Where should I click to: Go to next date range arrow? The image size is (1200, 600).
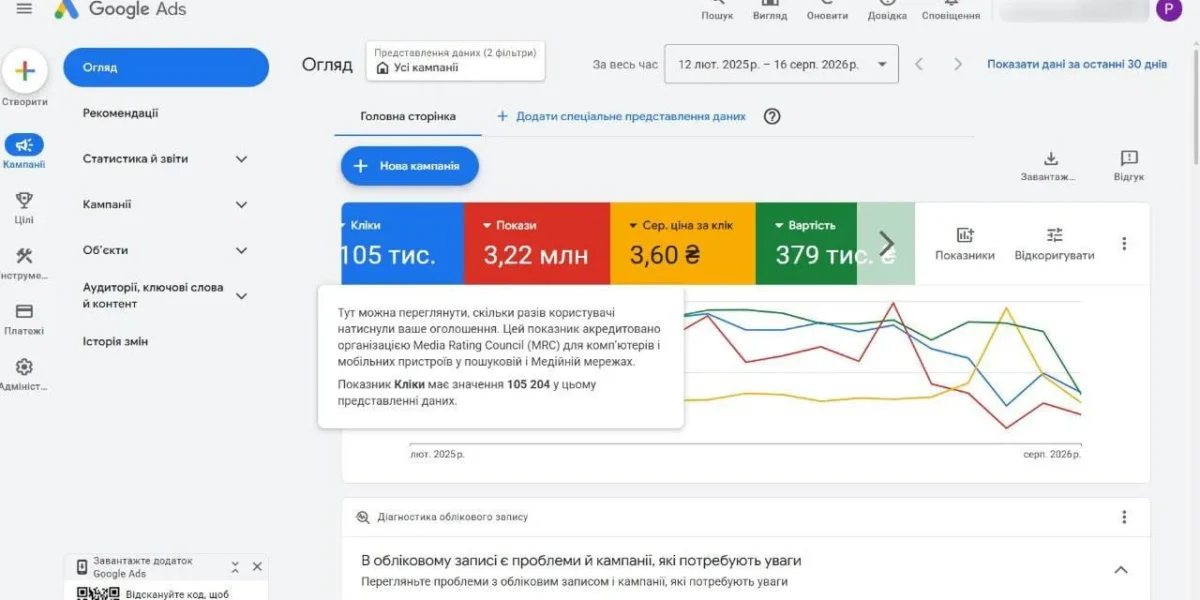[x=957, y=64]
